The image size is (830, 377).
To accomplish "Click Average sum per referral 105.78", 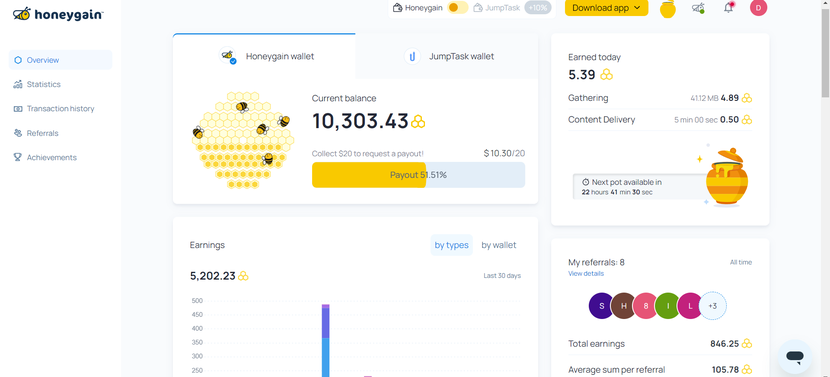I will point(725,370).
